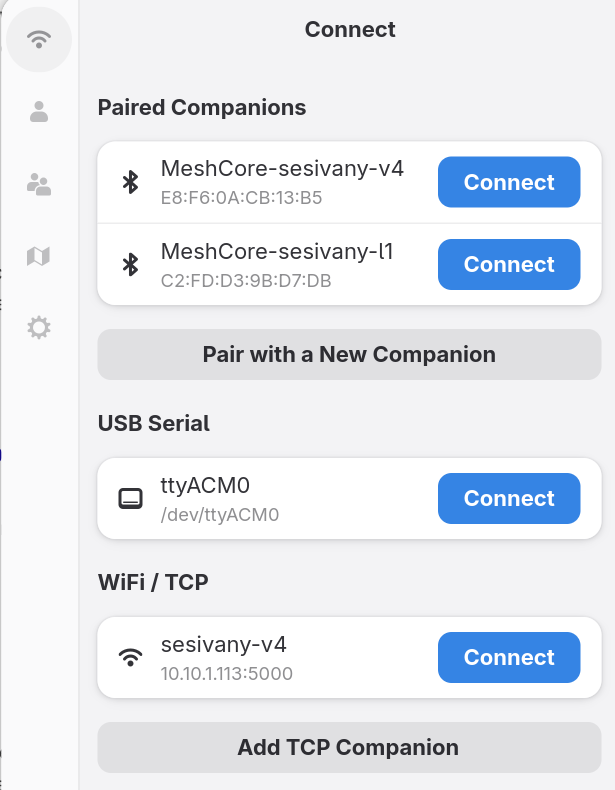Image resolution: width=615 pixels, height=790 pixels.
Task: Open the single-person contacts sidebar icon
Action: point(39,112)
